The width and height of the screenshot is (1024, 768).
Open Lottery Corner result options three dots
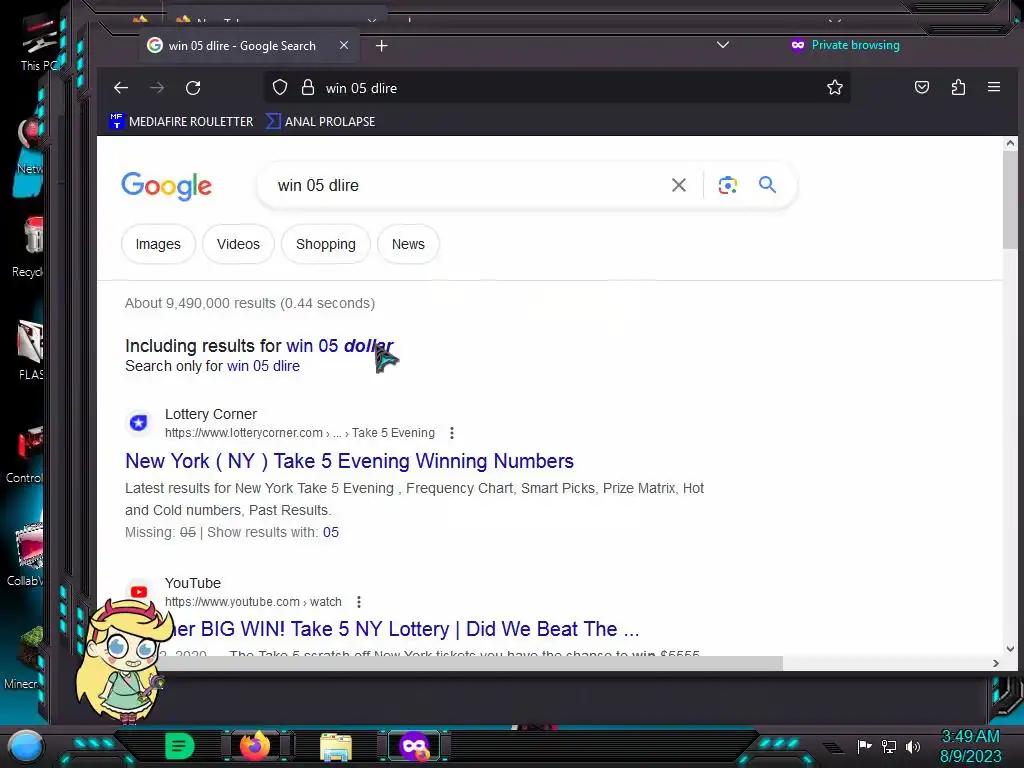(x=452, y=433)
